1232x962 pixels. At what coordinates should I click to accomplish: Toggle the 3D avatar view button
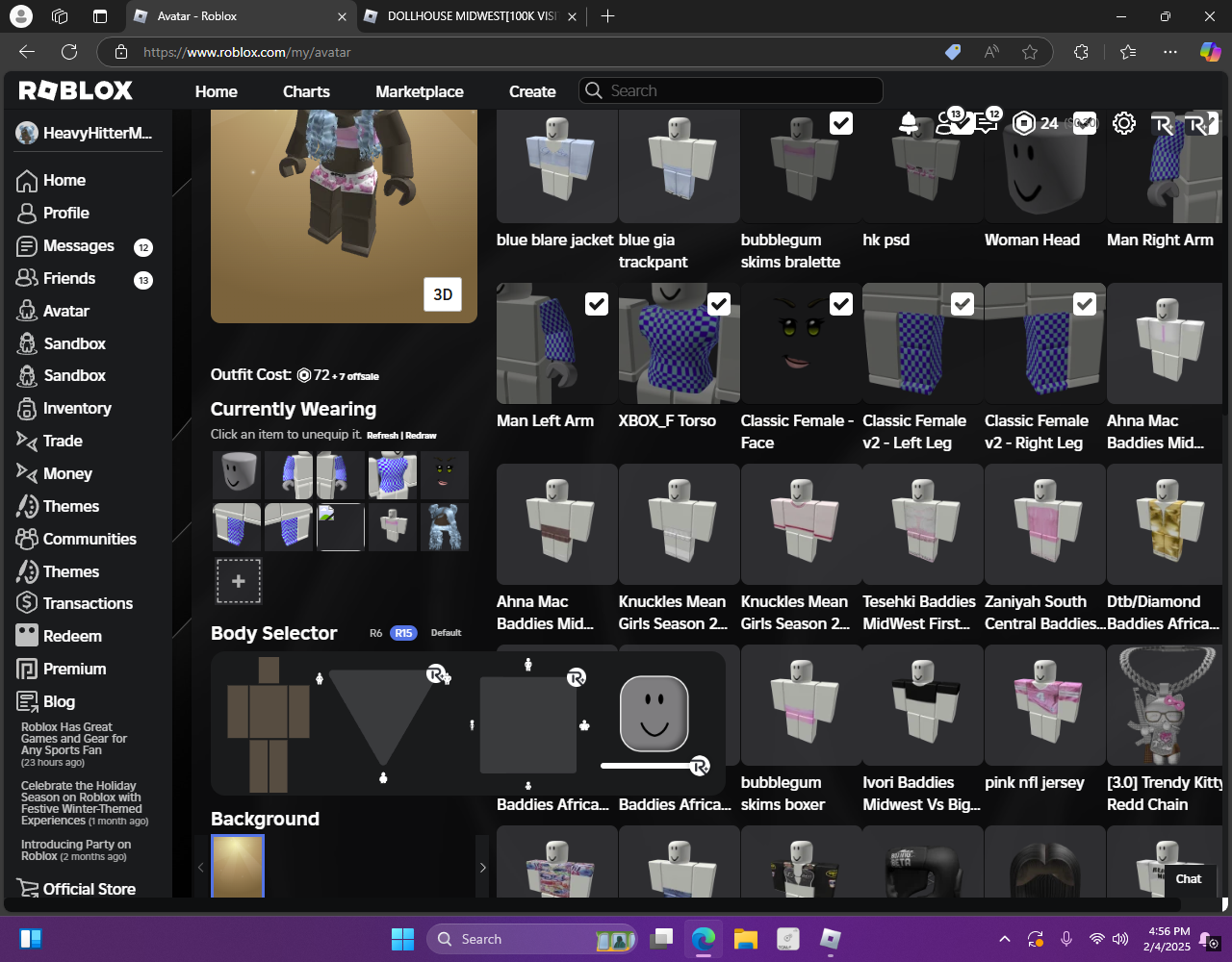443,294
